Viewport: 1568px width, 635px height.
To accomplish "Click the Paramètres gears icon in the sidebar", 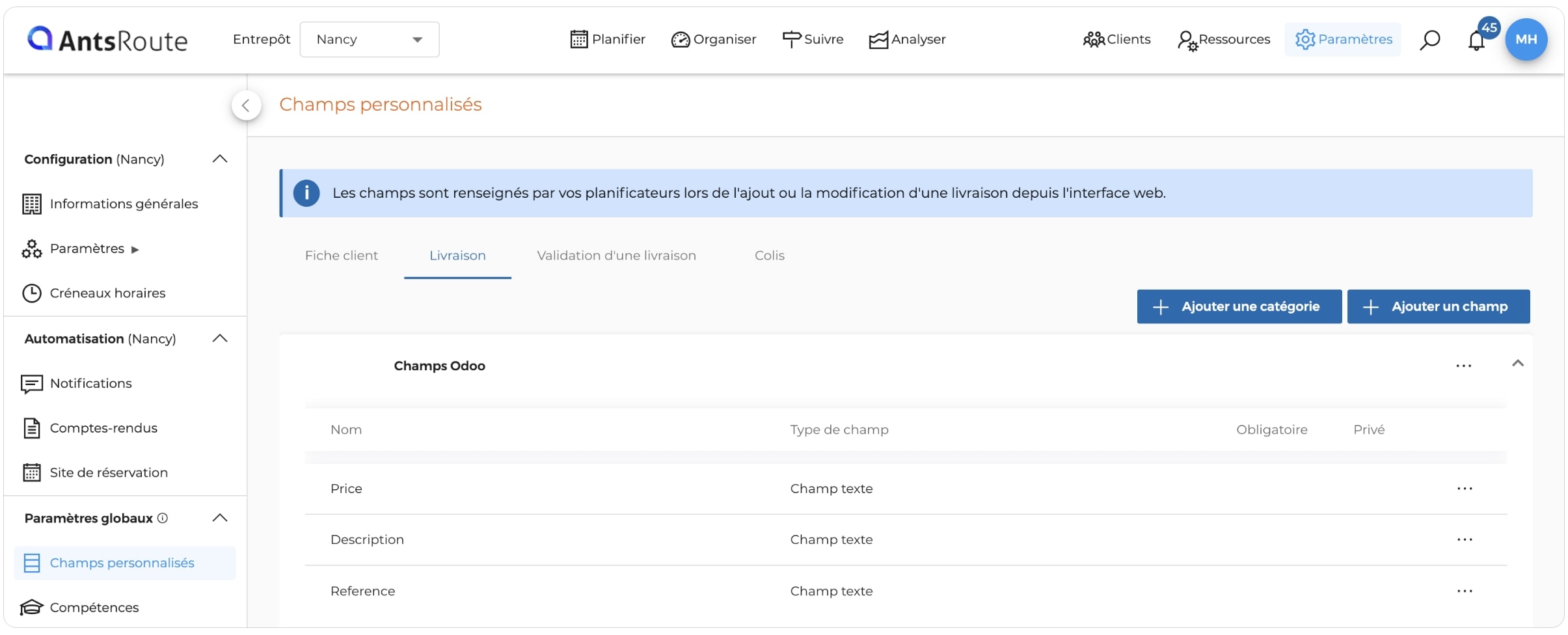I will click(x=32, y=249).
